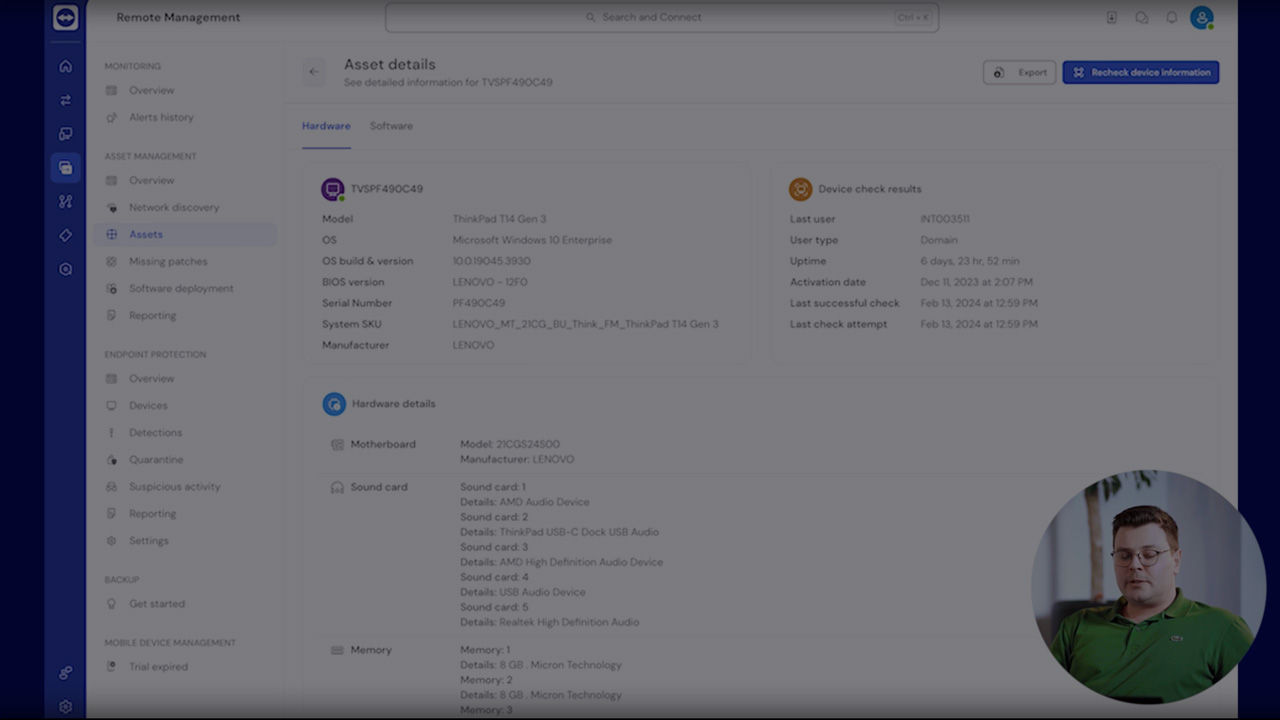The width and height of the screenshot is (1280, 720).
Task: Click model value ThinkPad T14 Gen 3
Action: [499, 219]
